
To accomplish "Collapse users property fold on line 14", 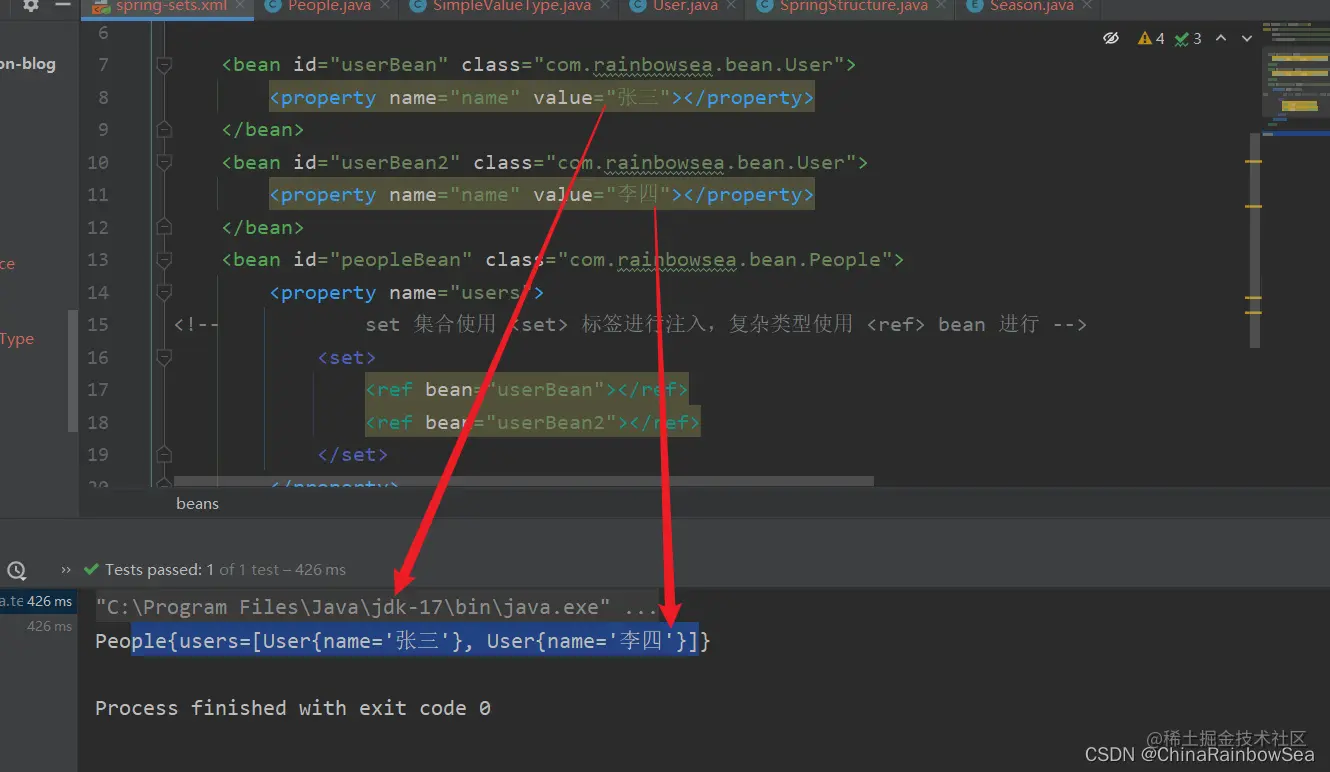I will tap(164, 293).
